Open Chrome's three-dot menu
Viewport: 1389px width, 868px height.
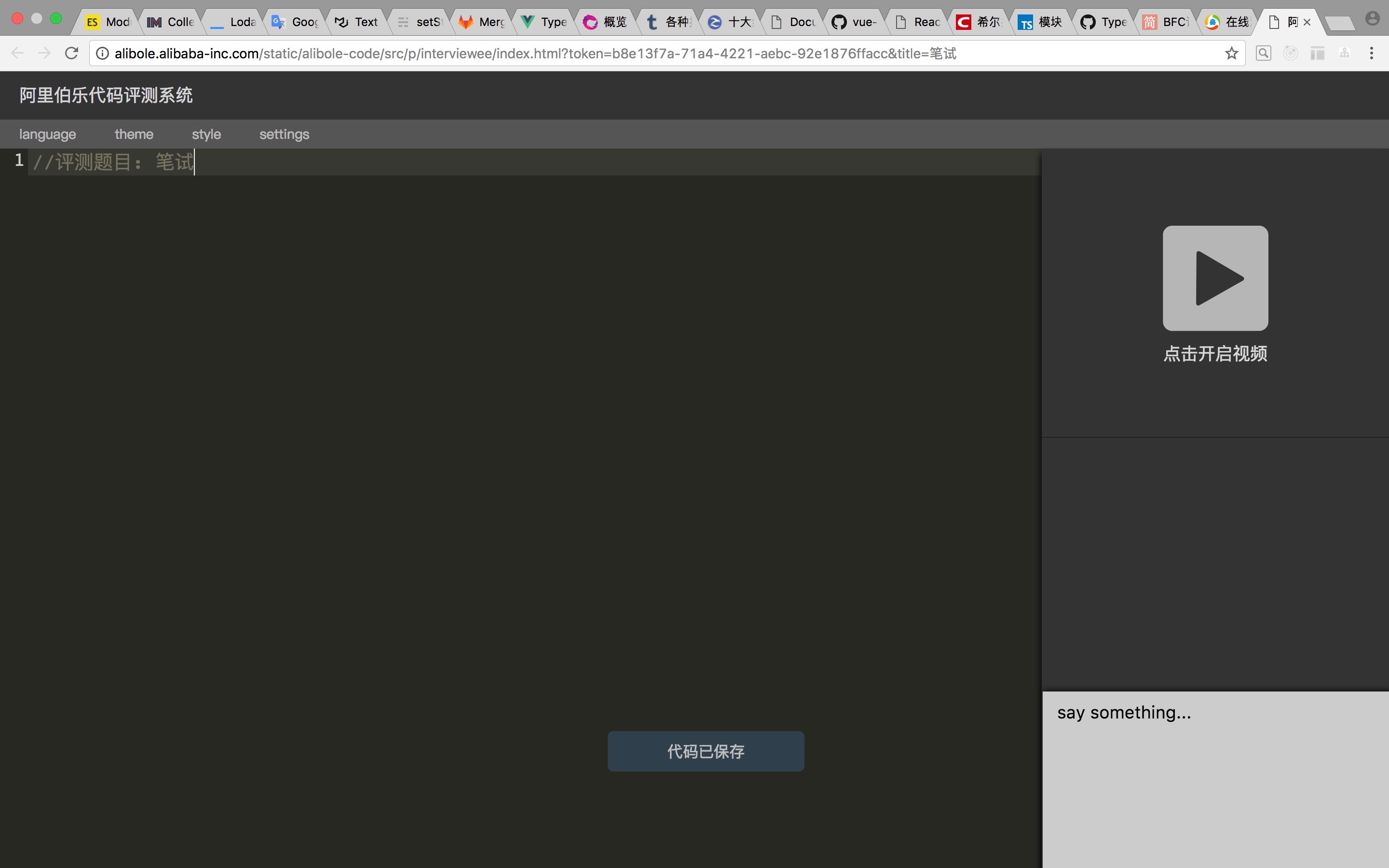[x=1371, y=54]
